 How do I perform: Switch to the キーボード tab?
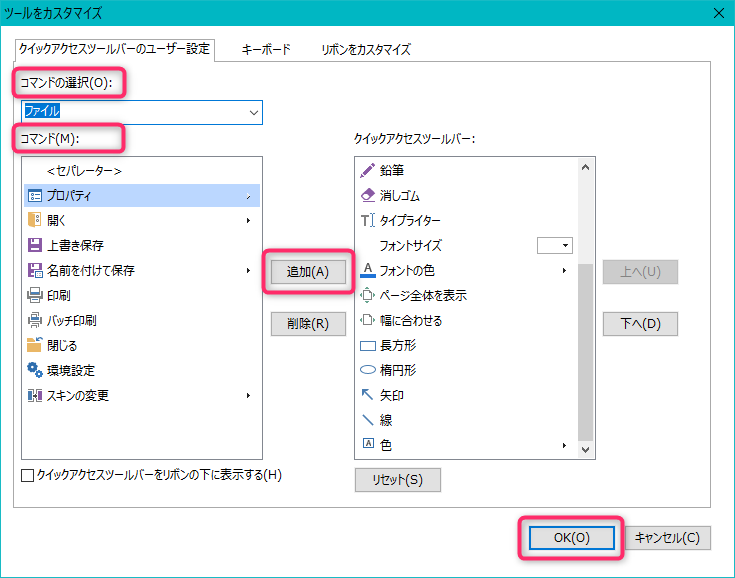point(266,49)
